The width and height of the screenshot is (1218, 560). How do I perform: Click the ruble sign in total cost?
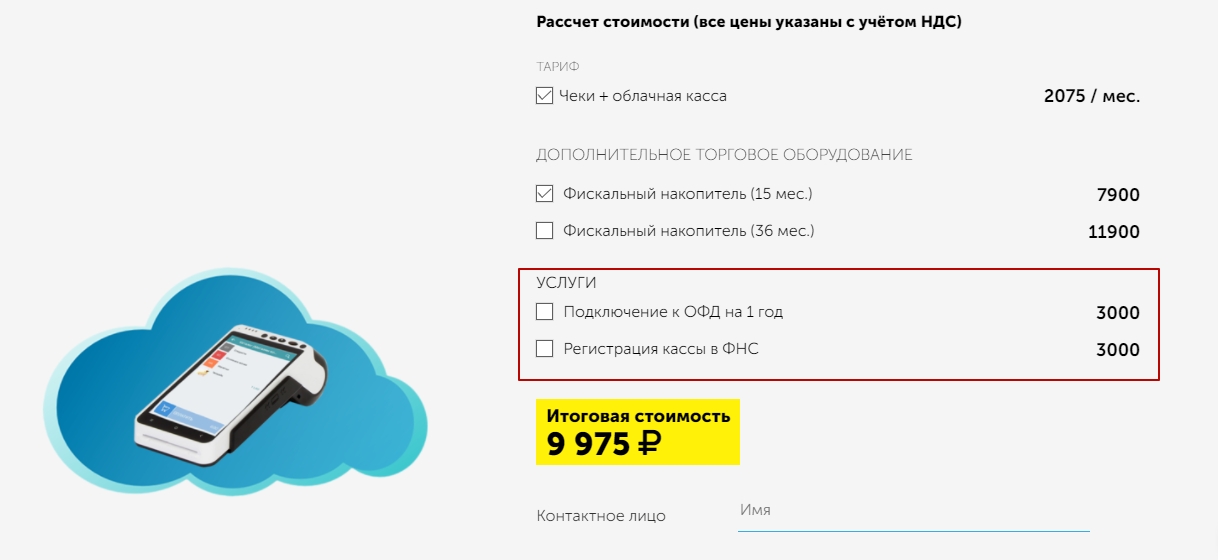point(648,443)
